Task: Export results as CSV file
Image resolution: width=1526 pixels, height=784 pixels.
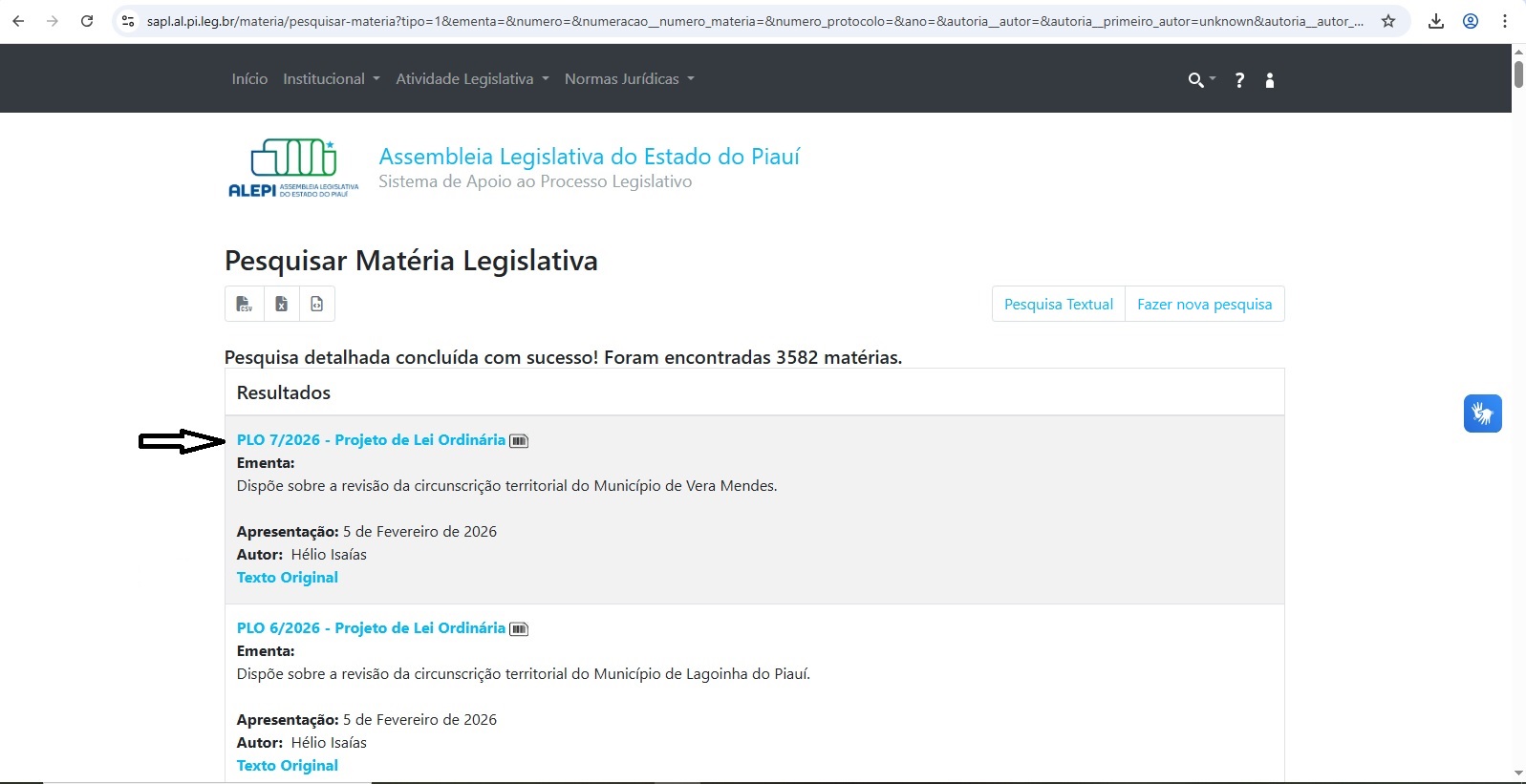Action: (244, 304)
